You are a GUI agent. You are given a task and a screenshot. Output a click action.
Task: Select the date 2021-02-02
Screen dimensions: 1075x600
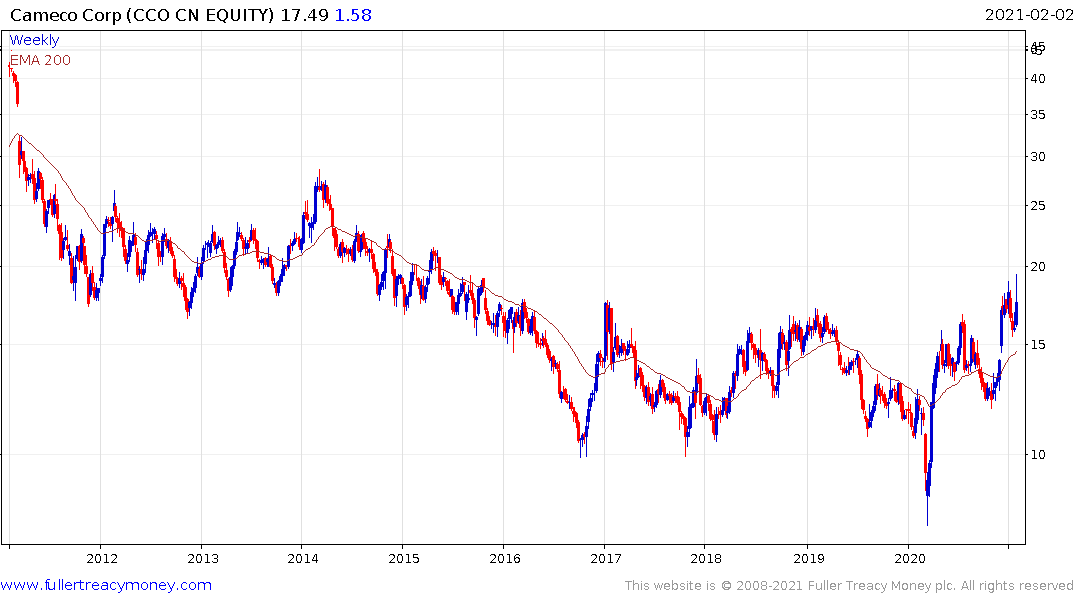pos(1029,15)
